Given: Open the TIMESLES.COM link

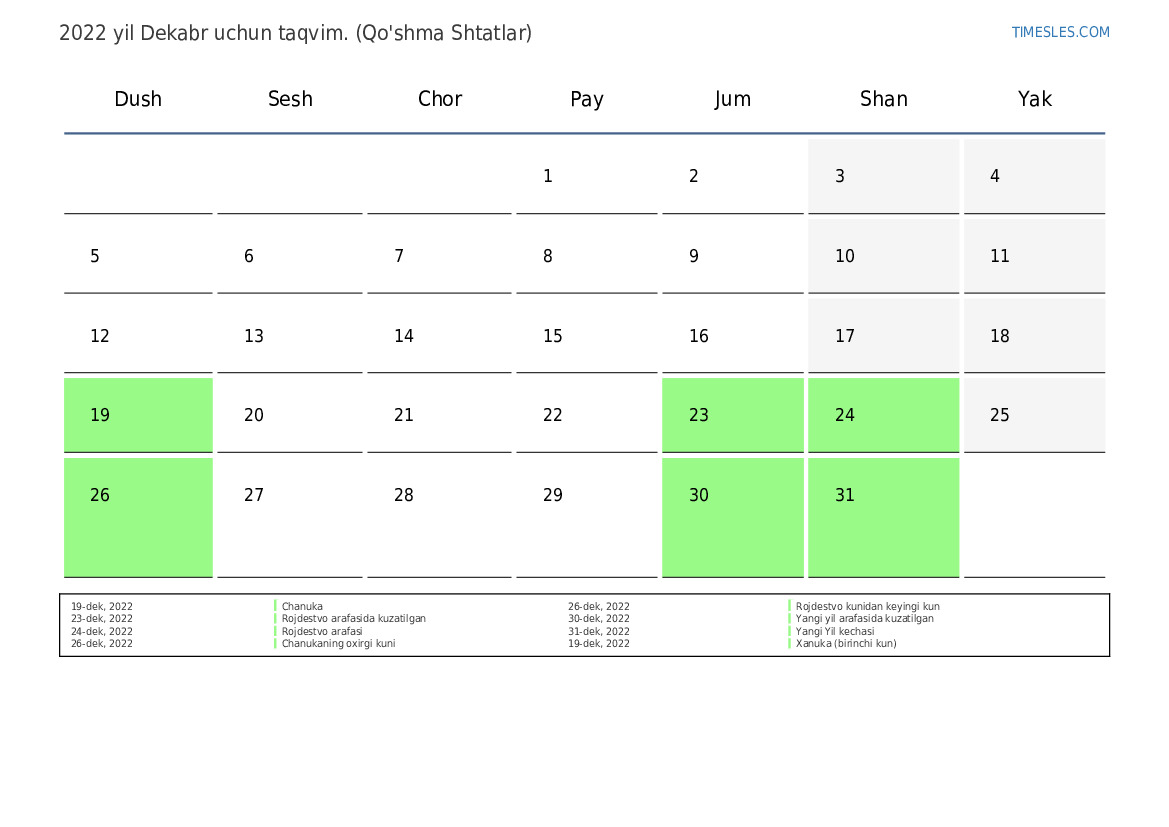Looking at the screenshot, I should [x=1060, y=32].
